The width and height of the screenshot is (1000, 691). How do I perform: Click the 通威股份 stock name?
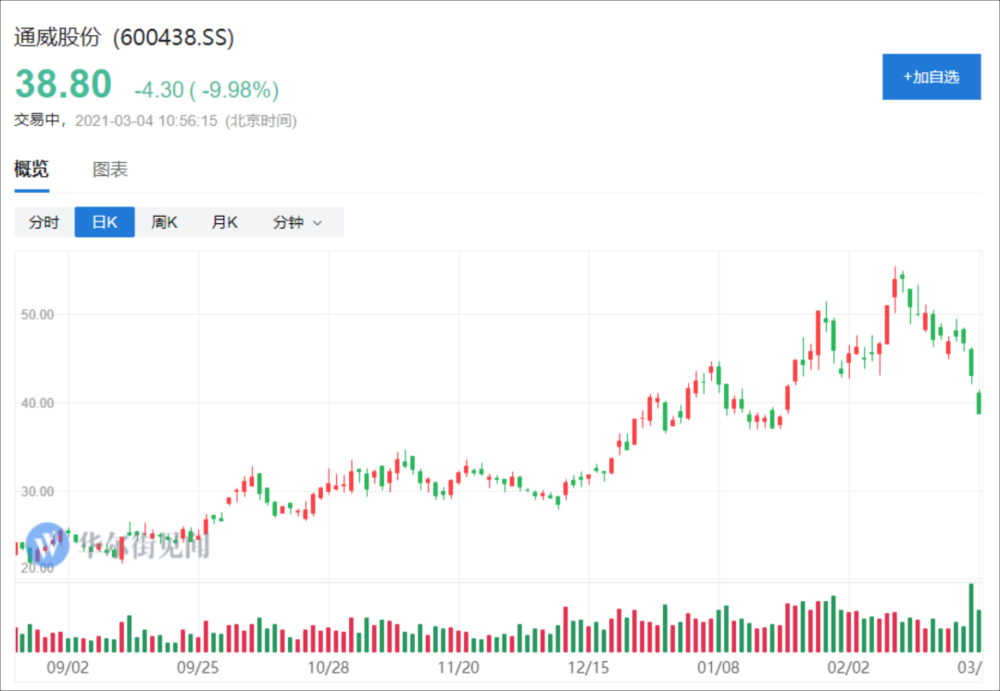[58, 38]
